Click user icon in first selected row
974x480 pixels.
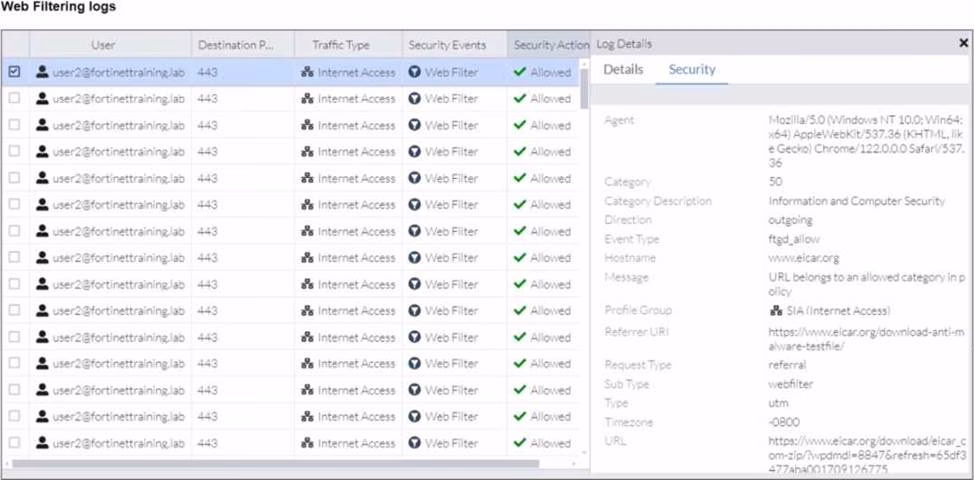[x=42, y=72]
